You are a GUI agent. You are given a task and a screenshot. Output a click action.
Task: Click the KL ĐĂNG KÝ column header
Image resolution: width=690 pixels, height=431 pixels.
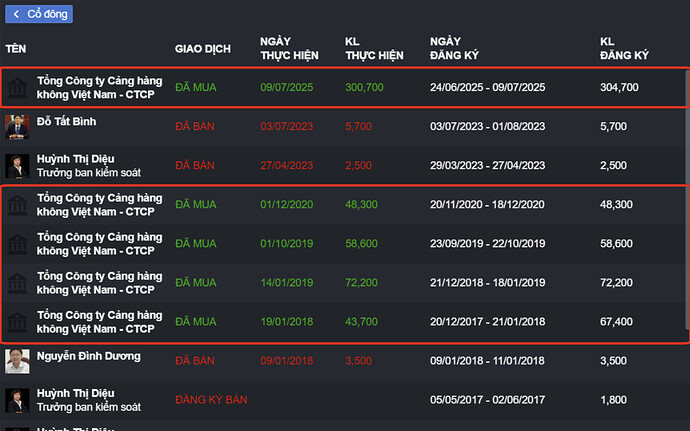[x=624, y=48]
